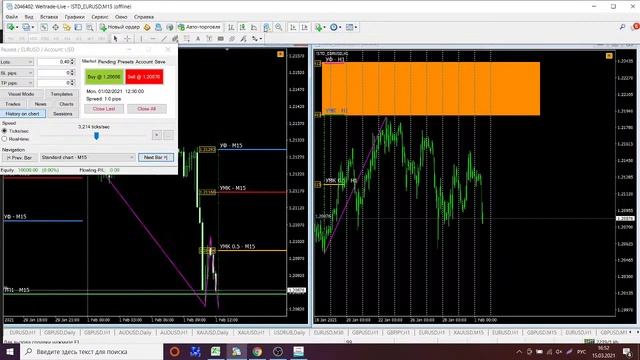Screen dimensions: 640x360
Task: Click the Windows taskbar search box
Action: (x=91, y=351)
